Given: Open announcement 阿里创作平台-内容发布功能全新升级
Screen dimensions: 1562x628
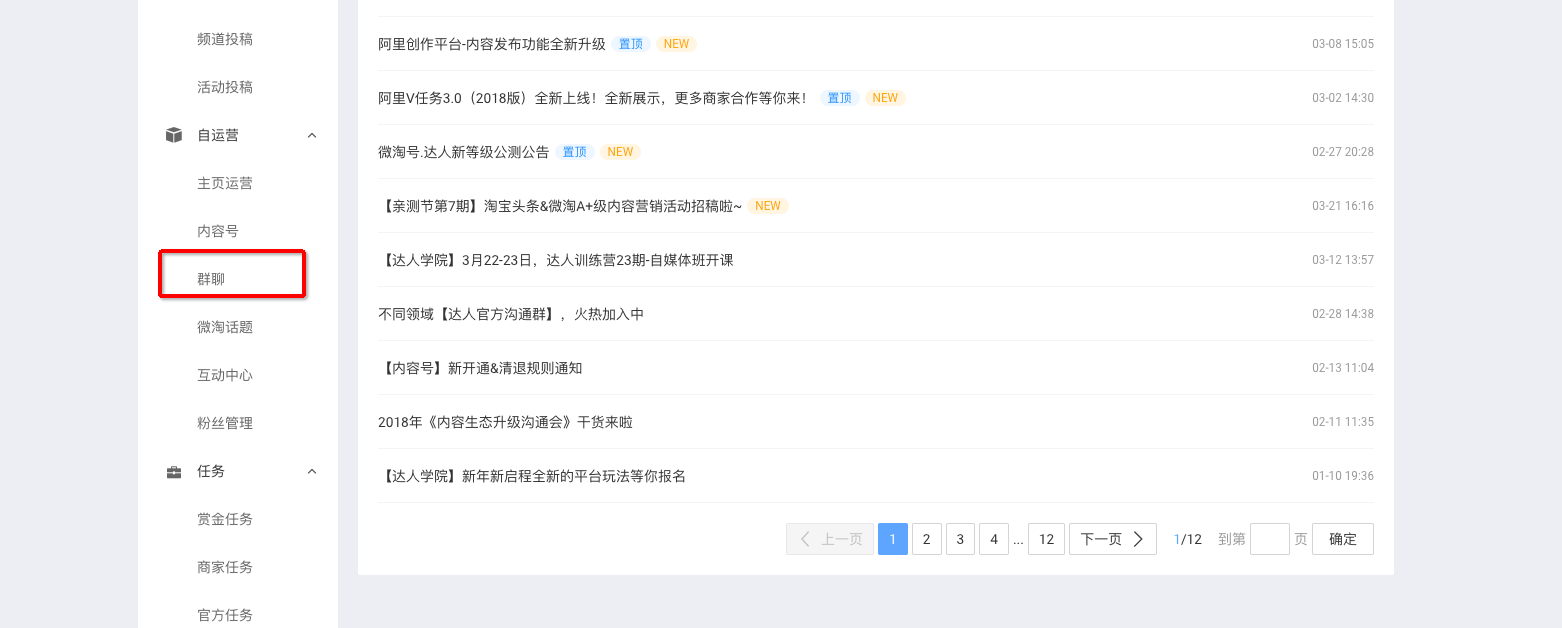Looking at the screenshot, I should [492, 44].
